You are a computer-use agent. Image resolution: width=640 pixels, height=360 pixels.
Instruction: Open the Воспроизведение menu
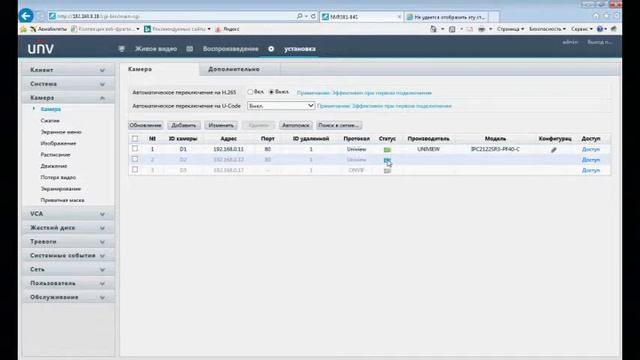(x=231, y=49)
